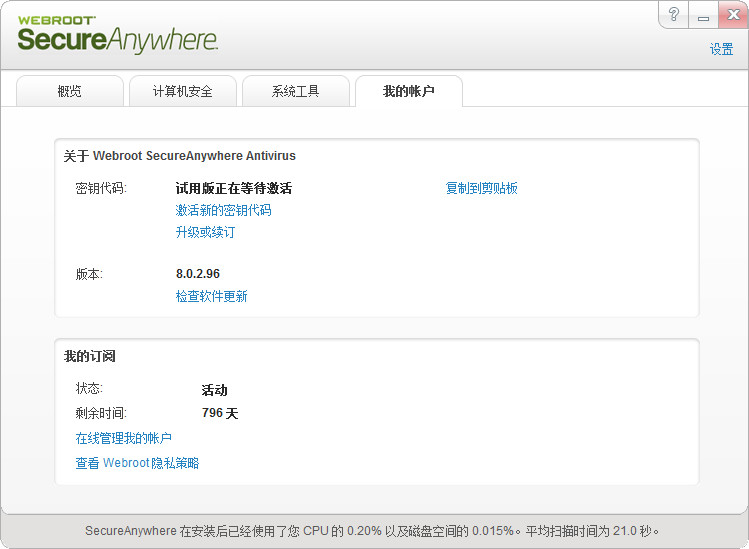Click the status bar CPU usage message
749x549 pixels.
(x=372, y=531)
